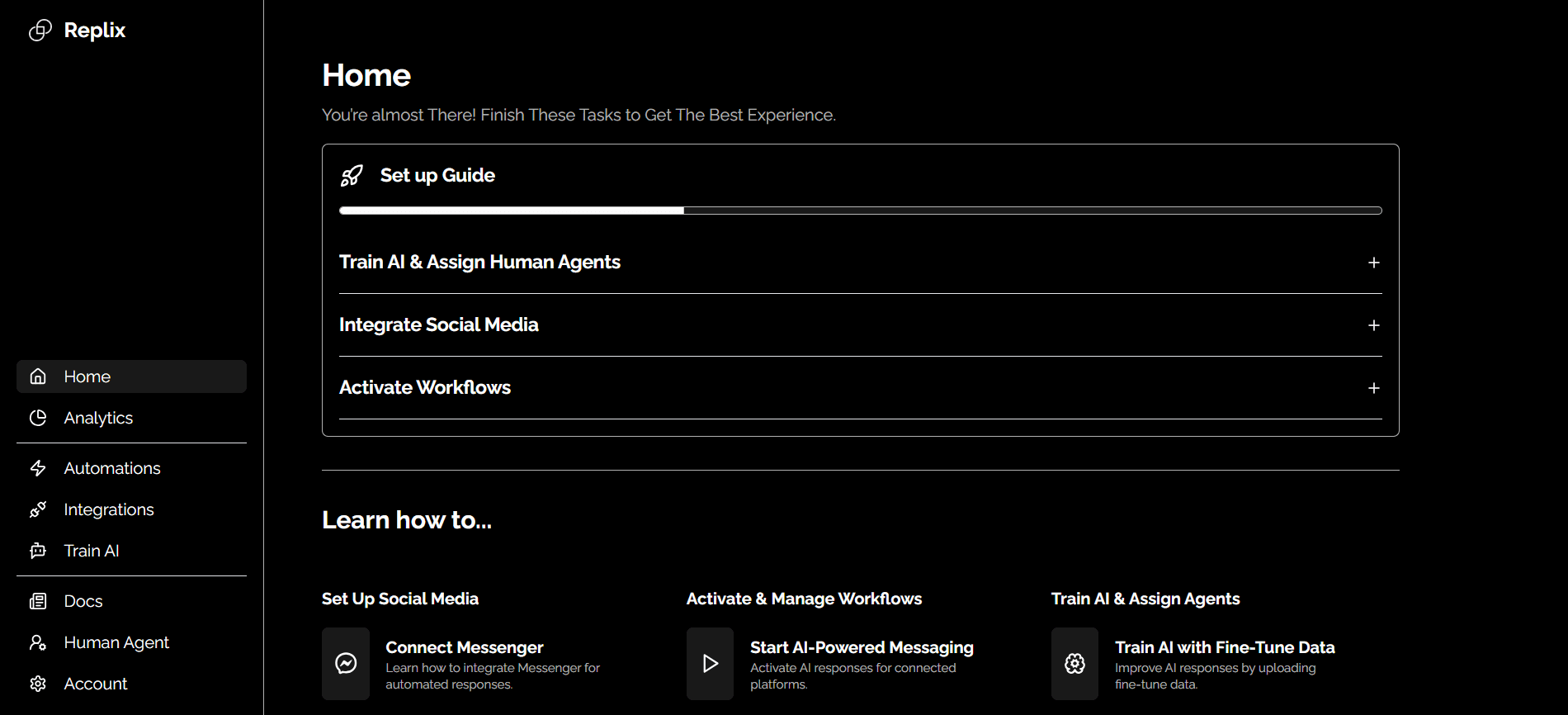Open the Analytics sidebar item
Screen dimensions: 1568x715
131,418
